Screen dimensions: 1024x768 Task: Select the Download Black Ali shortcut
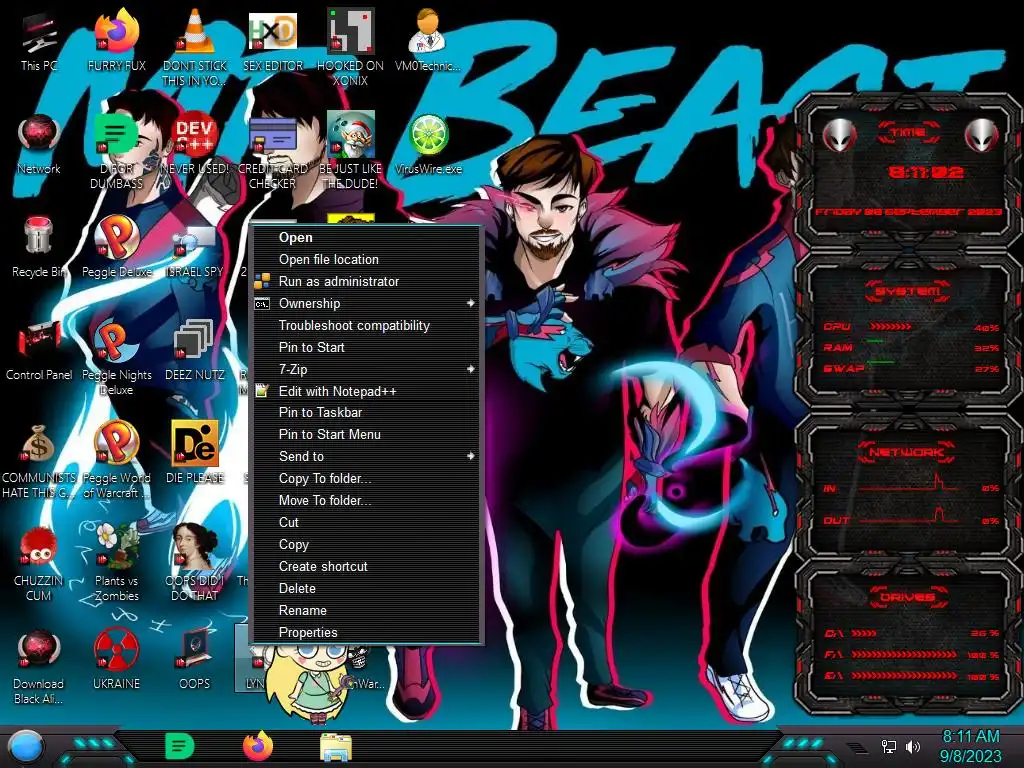pos(39,667)
